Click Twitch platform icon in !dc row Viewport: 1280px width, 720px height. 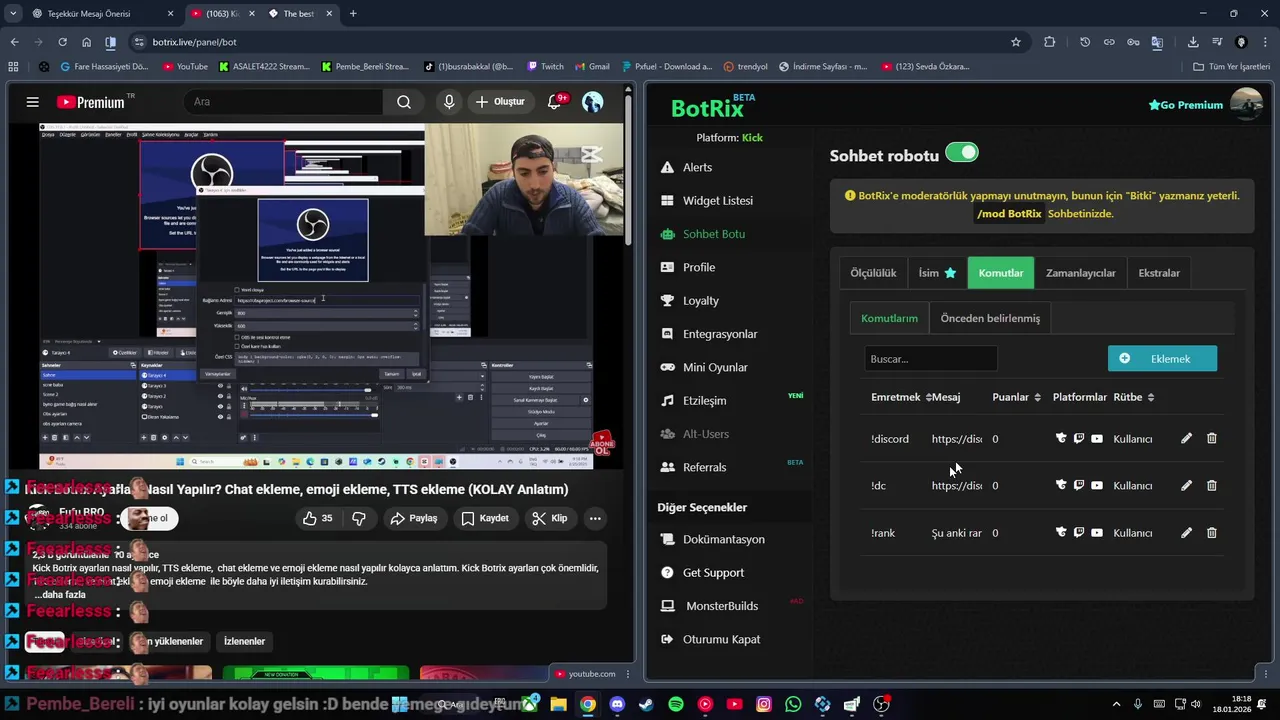[x=1079, y=485]
